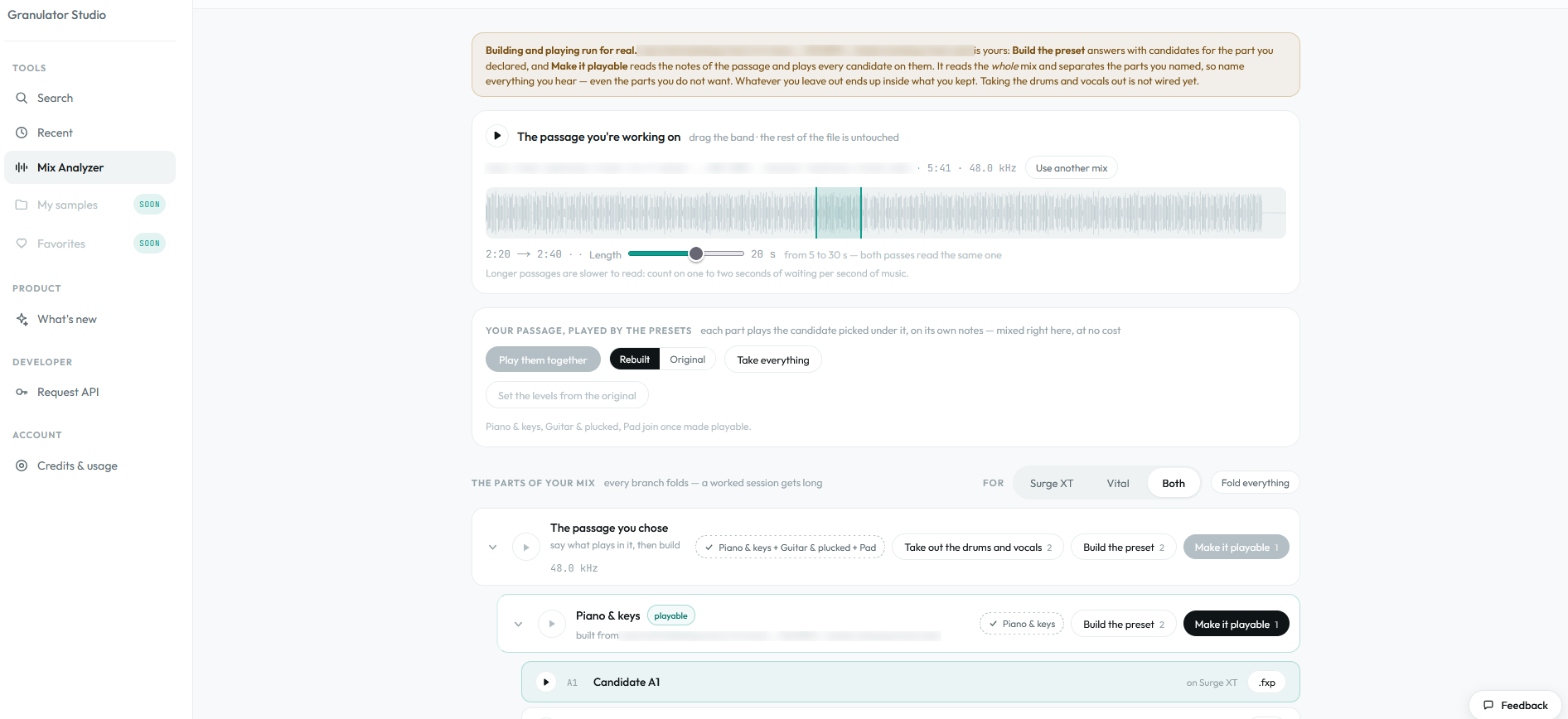Toggle the Piano & keys checked chip

pos(1022,624)
